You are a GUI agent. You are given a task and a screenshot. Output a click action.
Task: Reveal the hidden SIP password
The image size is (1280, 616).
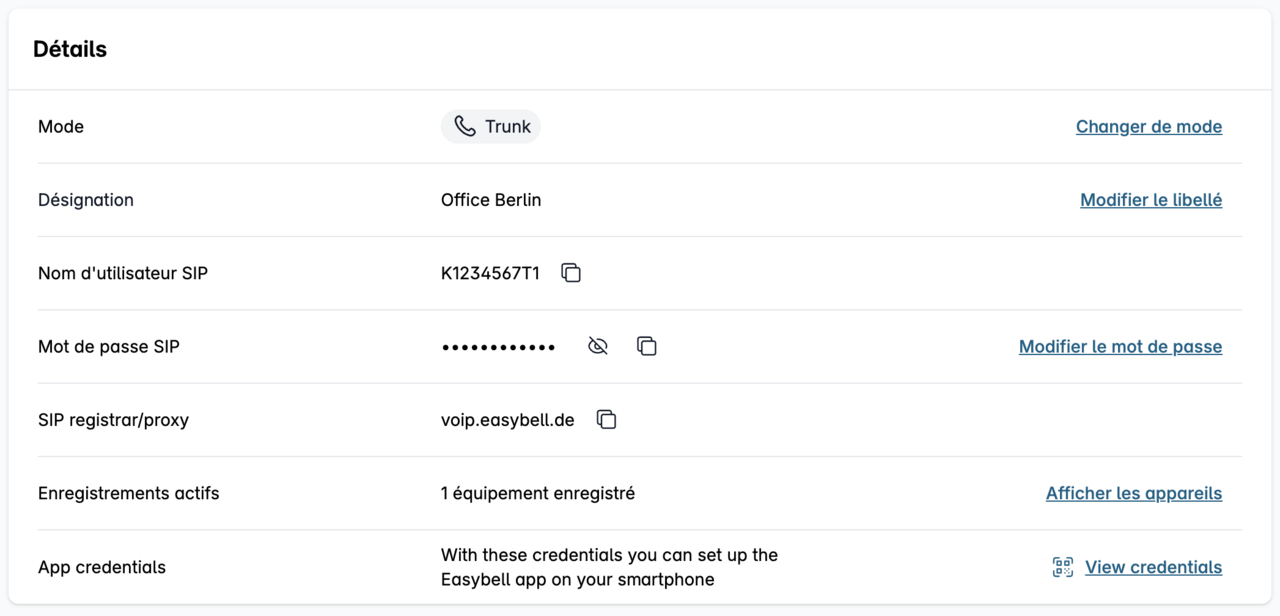coord(598,346)
